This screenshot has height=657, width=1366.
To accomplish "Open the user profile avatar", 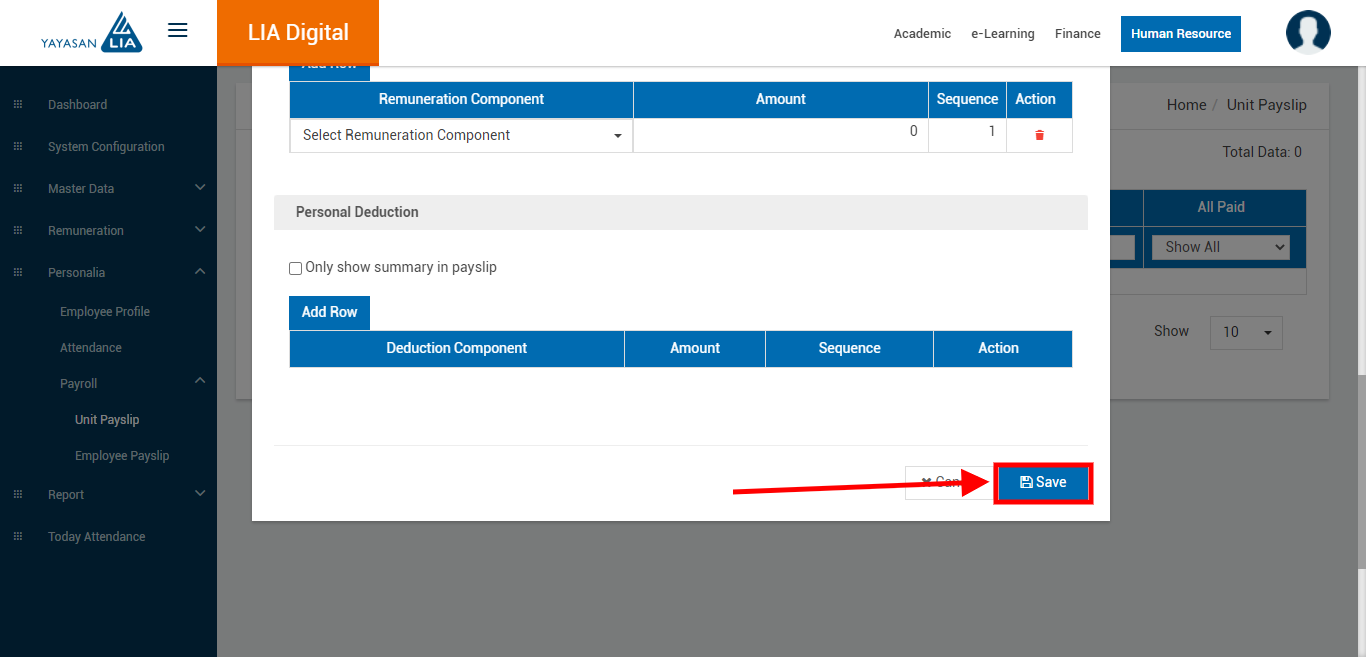I will pos(1307,33).
